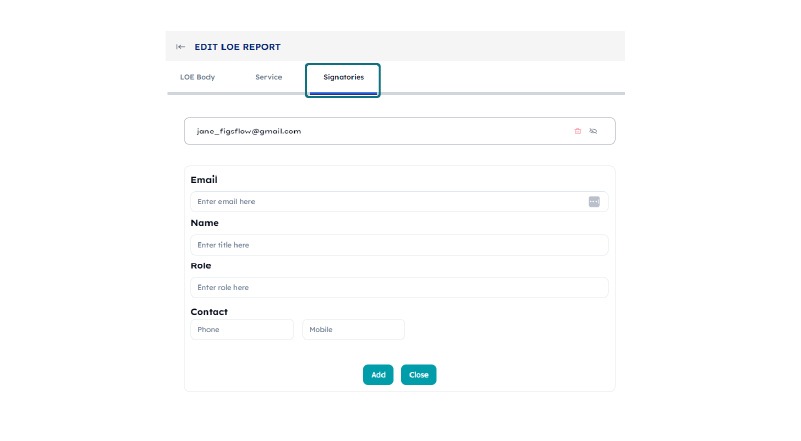Switch to the LOE Body tab
This screenshot has width=801, height=441.
pos(197,77)
